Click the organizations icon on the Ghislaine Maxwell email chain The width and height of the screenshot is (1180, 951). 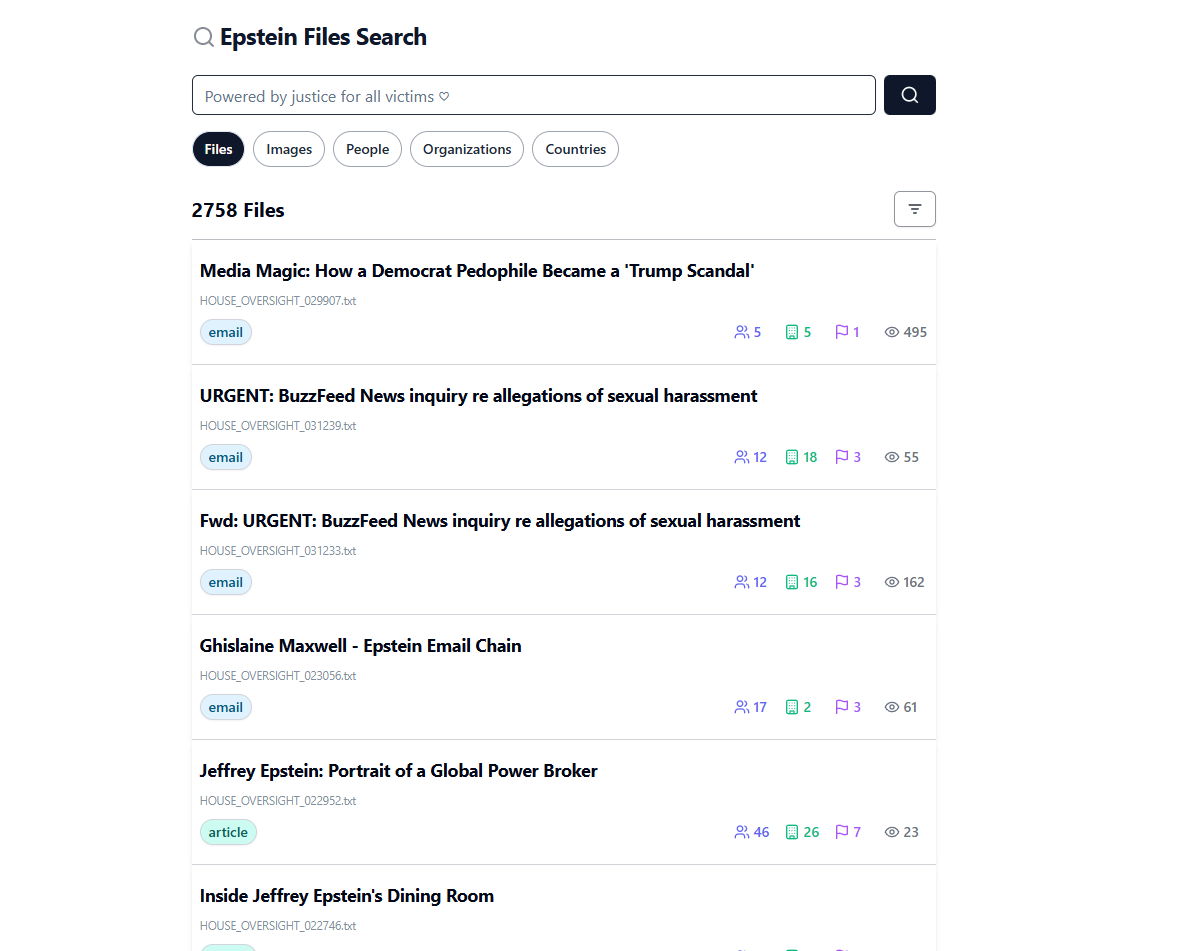coord(793,706)
